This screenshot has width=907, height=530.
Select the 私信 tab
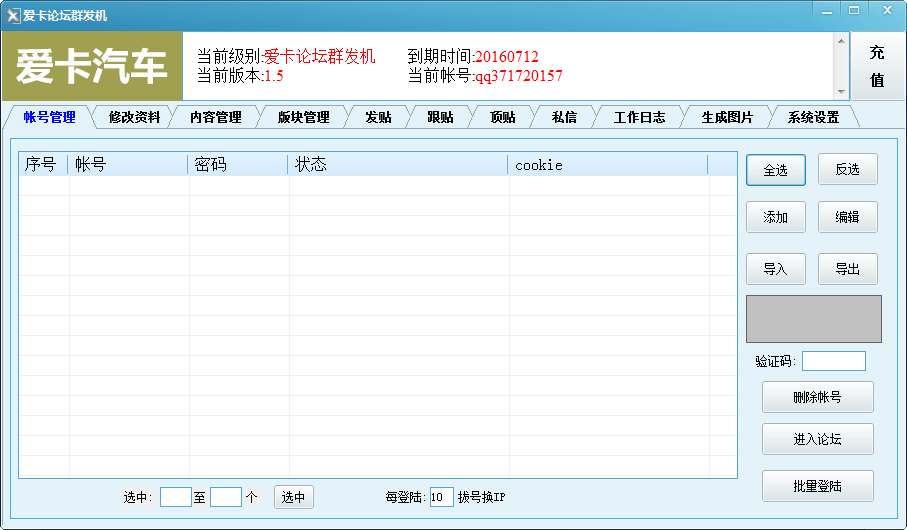[564, 117]
